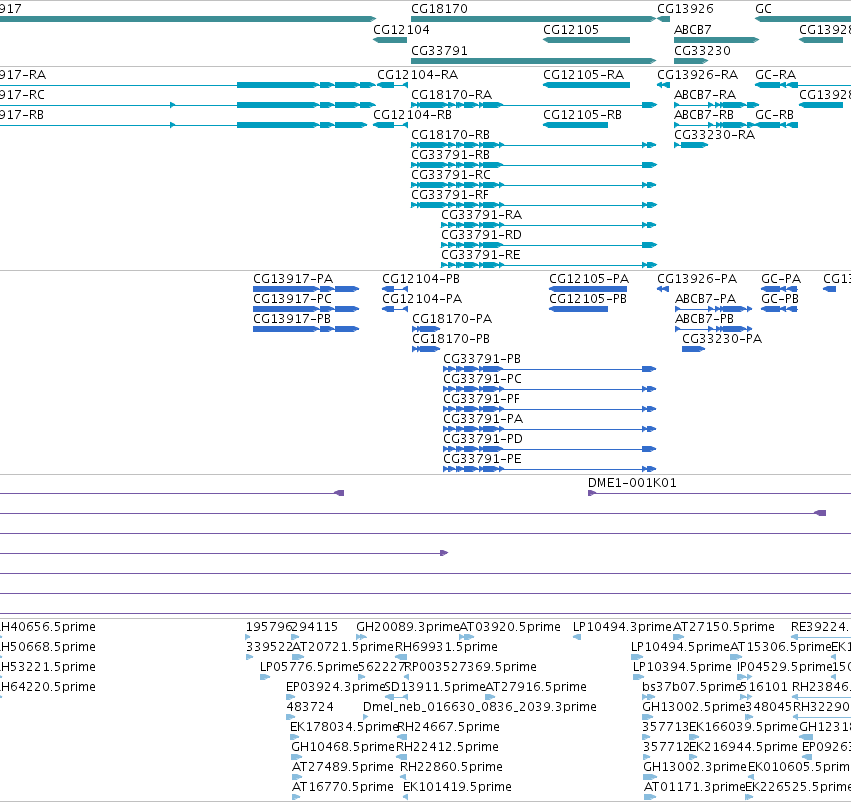Click protein CG12105-PB label
Screen dimensions: 851x802
pyautogui.click(x=588, y=298)
